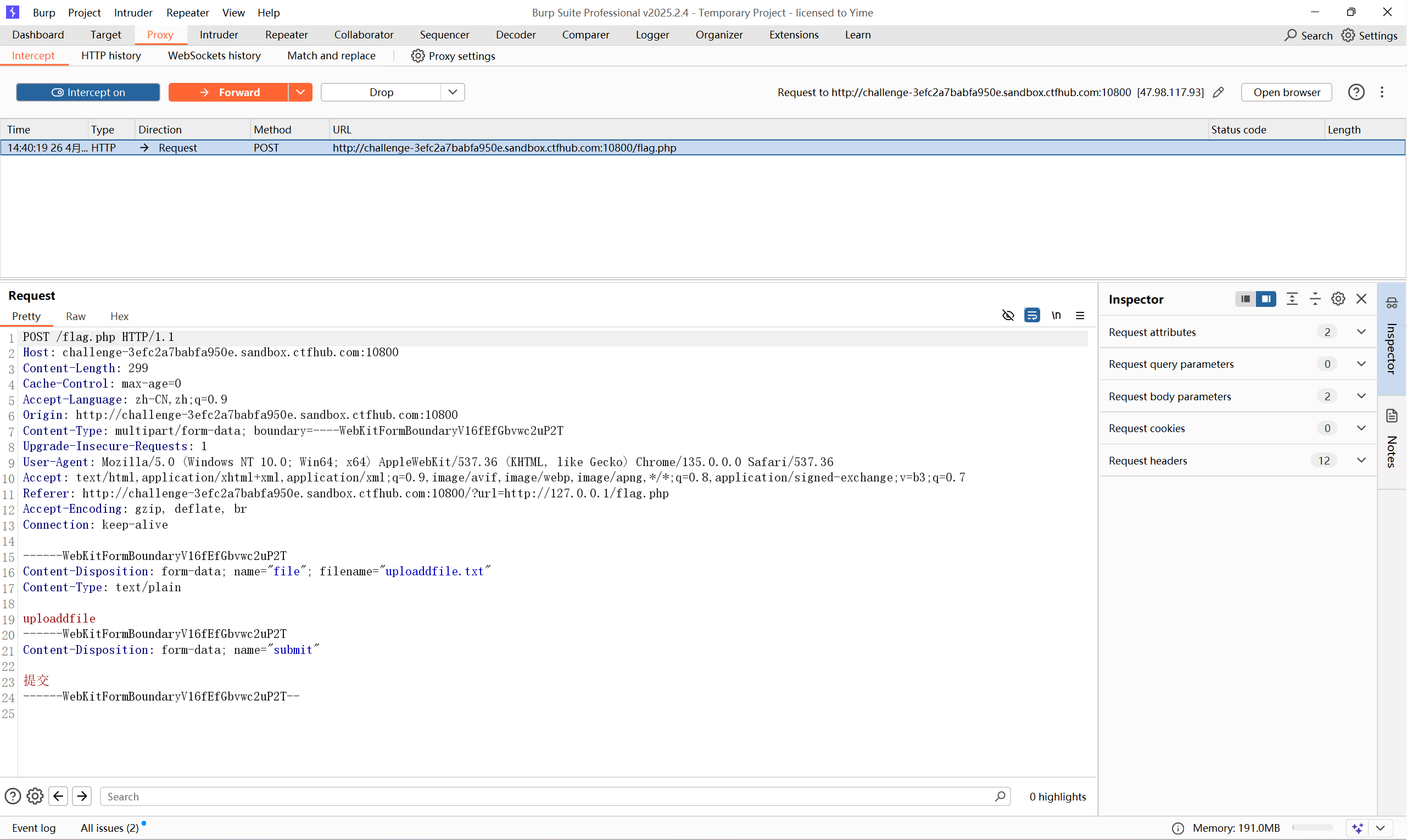Click the memory usage progress bar
1407x840 pixels.
pyautogui.click(x=1314, y=828)
